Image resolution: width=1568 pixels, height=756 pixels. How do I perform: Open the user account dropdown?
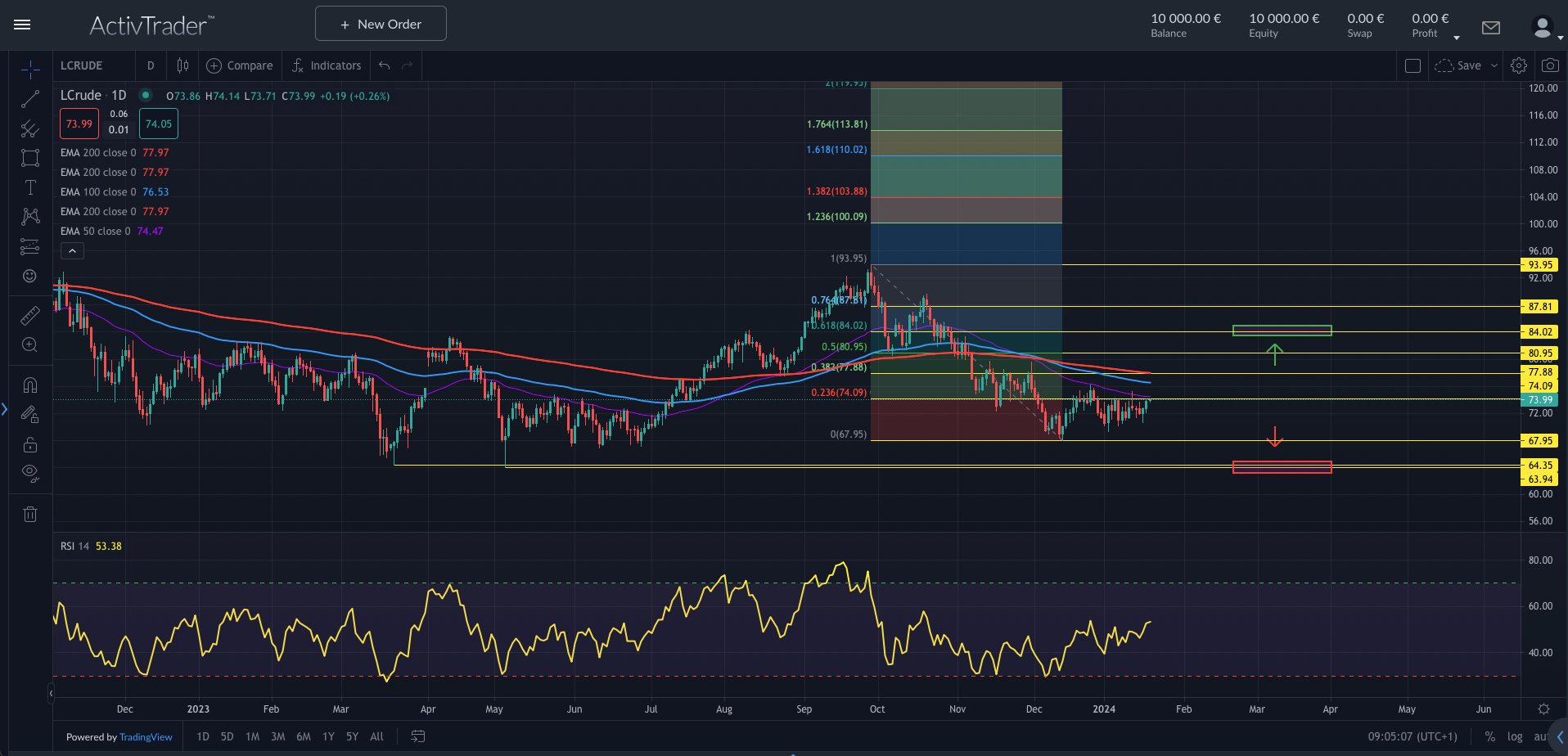pos(1546,29)
